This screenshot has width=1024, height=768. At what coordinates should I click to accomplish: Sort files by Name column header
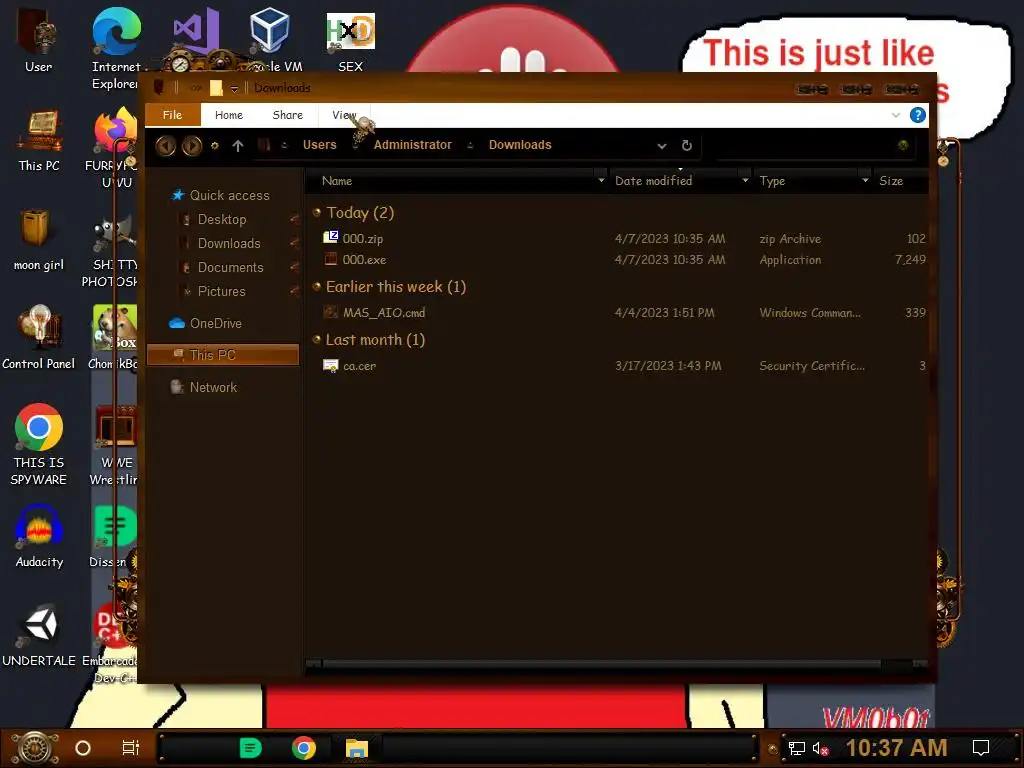pyautogui.click(x=337, y=181)
